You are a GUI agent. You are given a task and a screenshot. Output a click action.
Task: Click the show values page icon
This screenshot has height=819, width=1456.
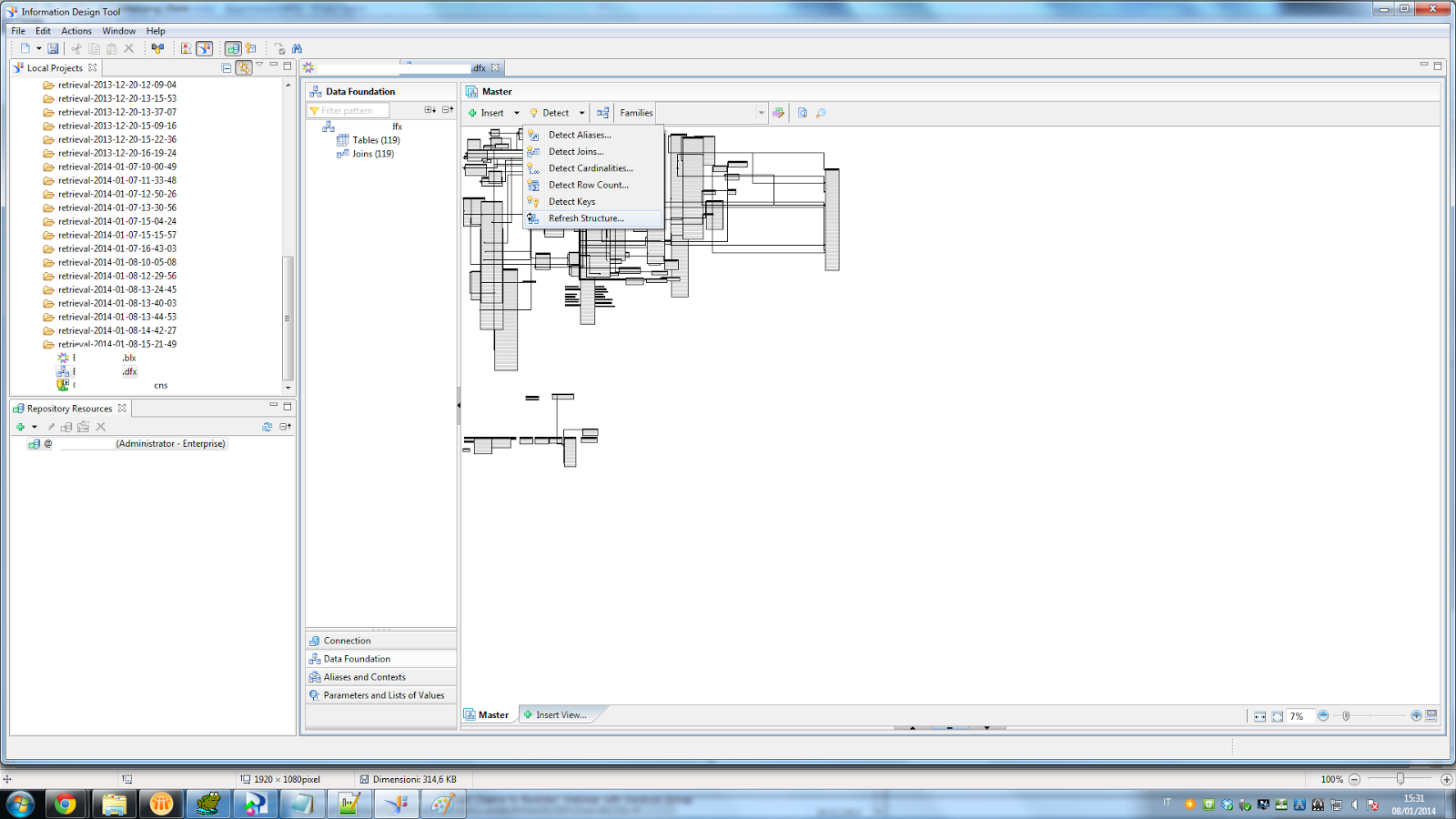click(802, 113)
